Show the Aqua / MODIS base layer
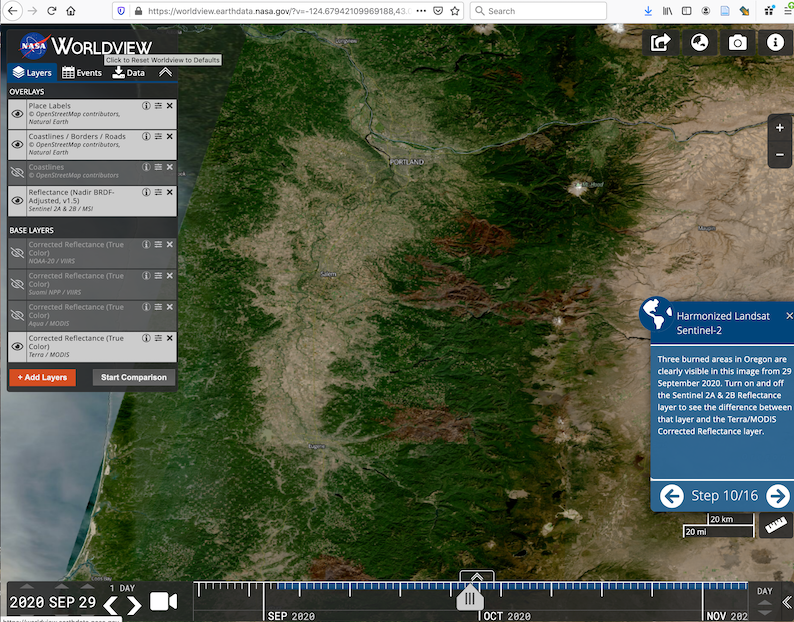794x622 pixels. point(17,316)
